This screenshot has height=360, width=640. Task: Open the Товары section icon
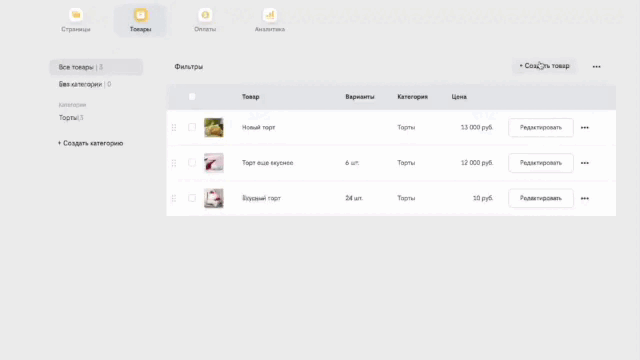coord(141,15)
